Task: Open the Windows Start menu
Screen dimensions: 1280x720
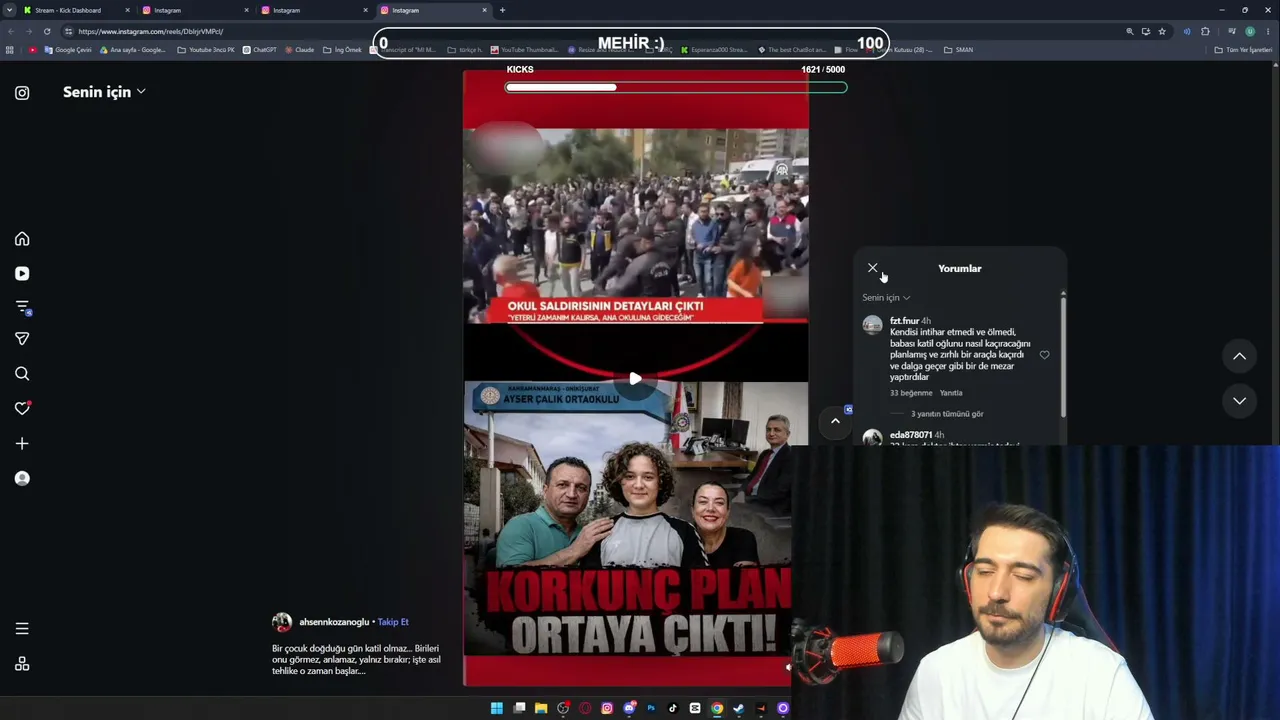Action: click(496, 708)
